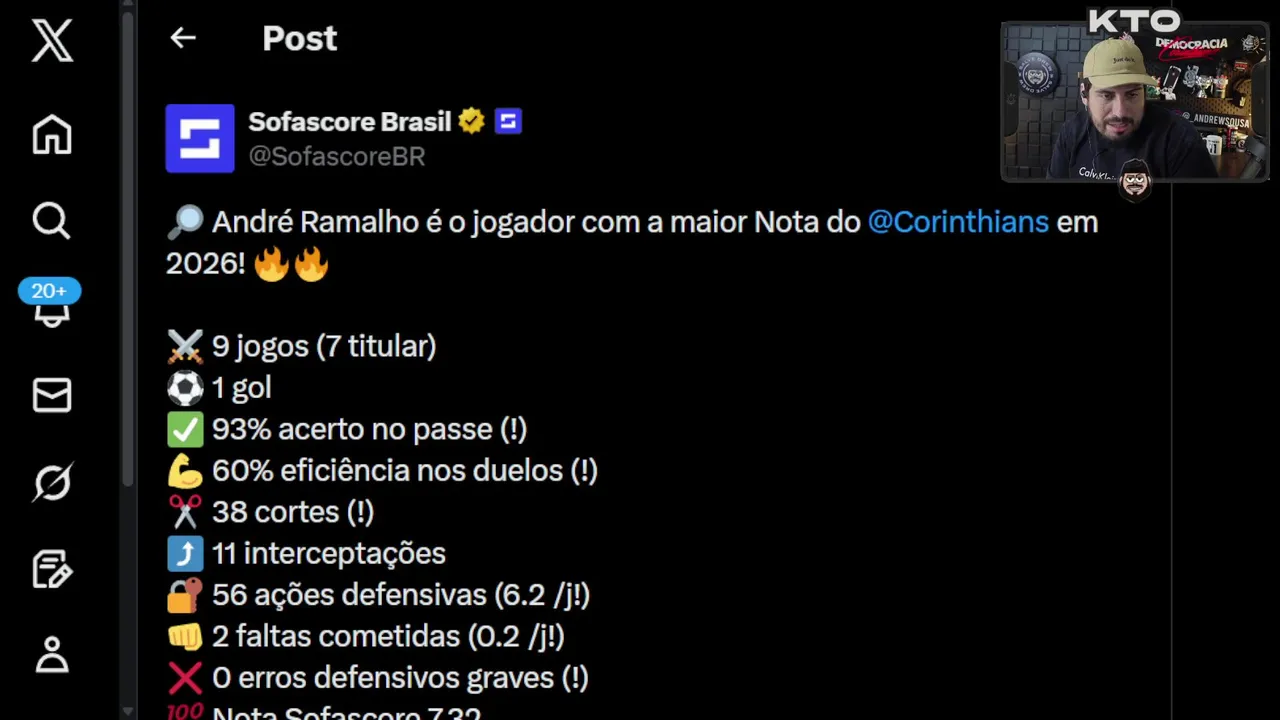Click the sidebar vertical scrollbar

click(128, 250)
